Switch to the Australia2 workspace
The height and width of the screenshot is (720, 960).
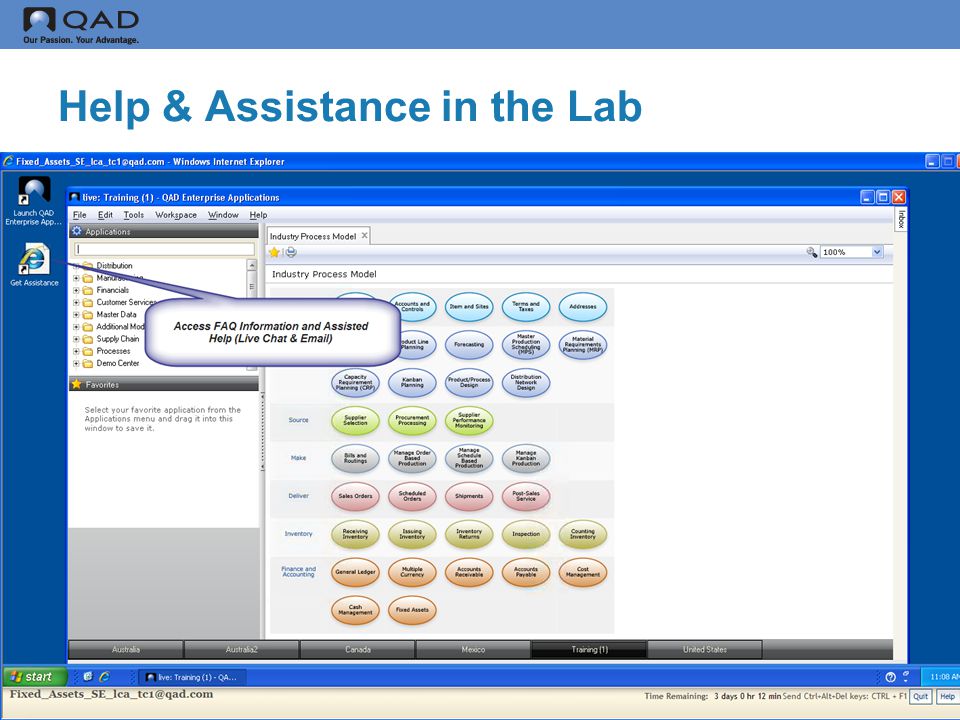click(242, 650)
